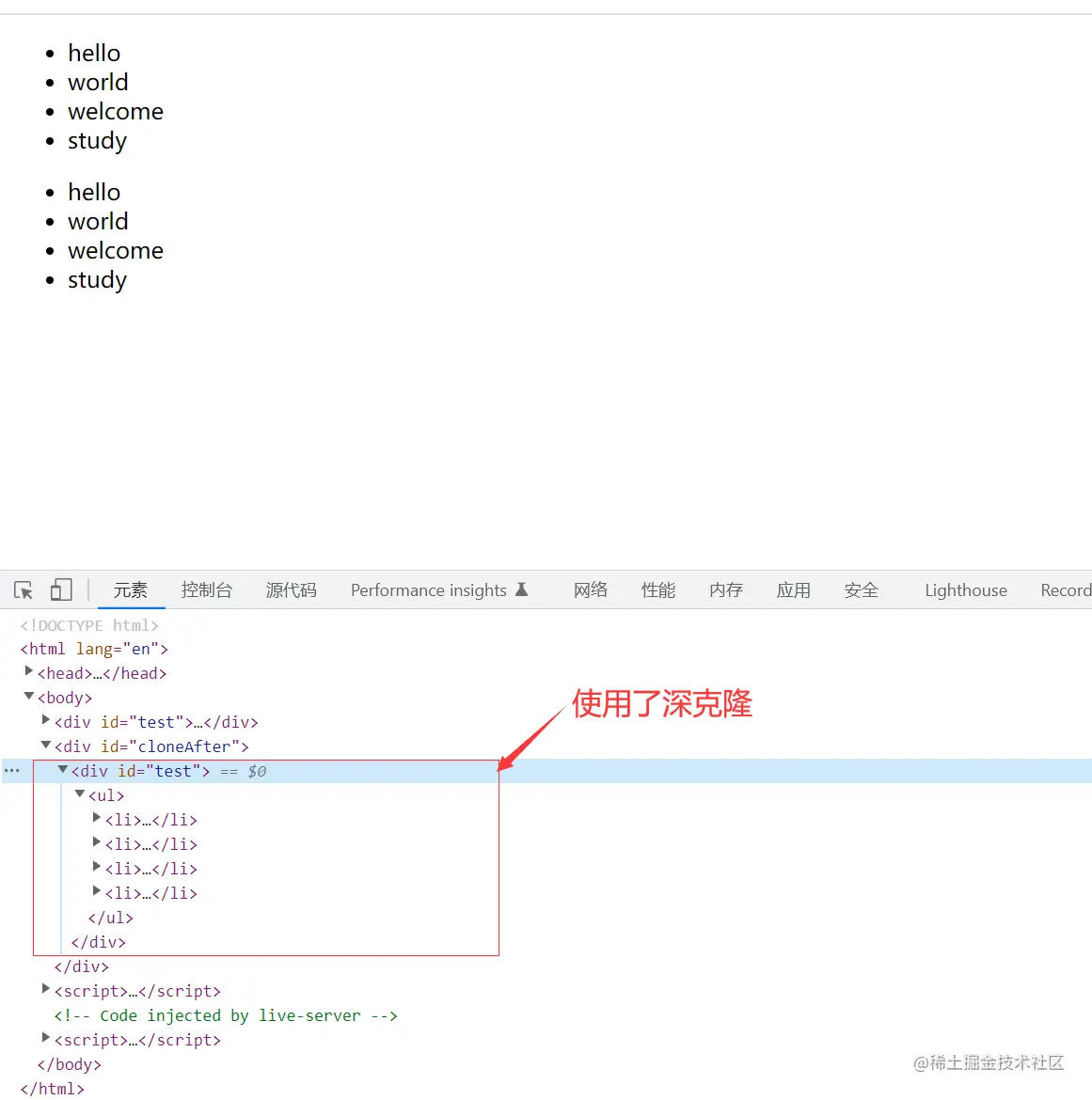Click 'hello' in the cloned list

94,192
